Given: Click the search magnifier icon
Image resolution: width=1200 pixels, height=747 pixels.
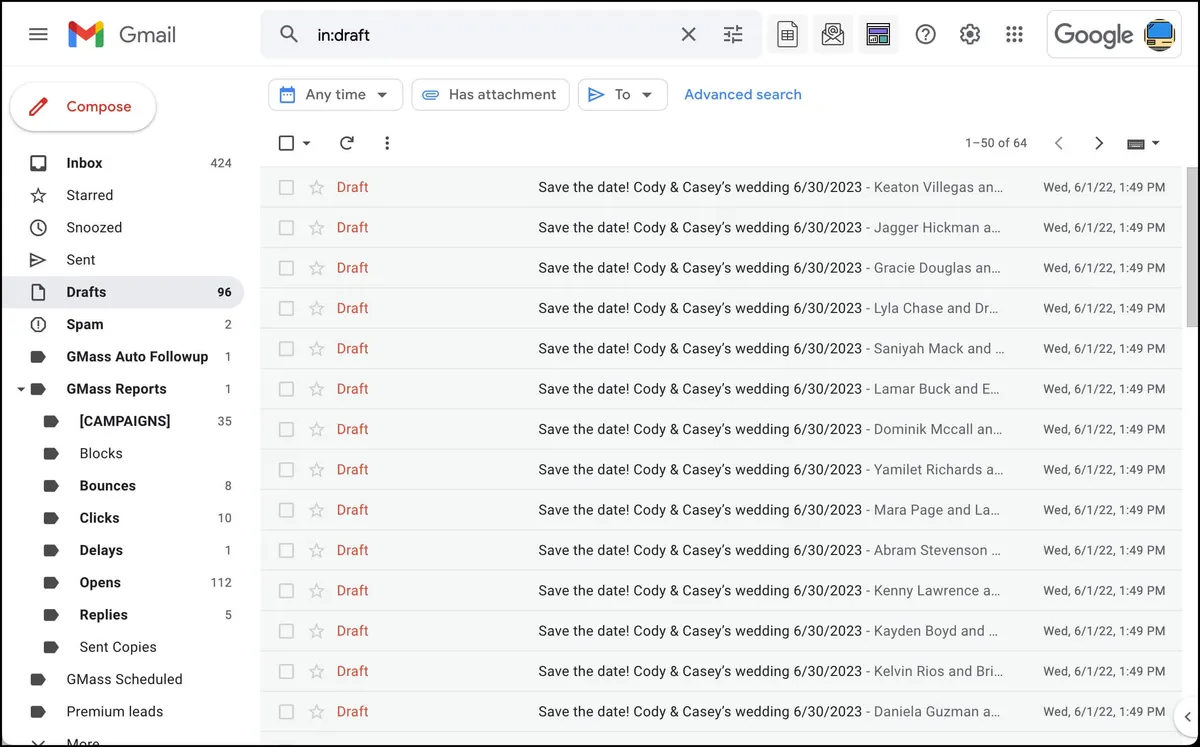Looking at the screenshot, I should pyautogui.click(x=289, y=35).
